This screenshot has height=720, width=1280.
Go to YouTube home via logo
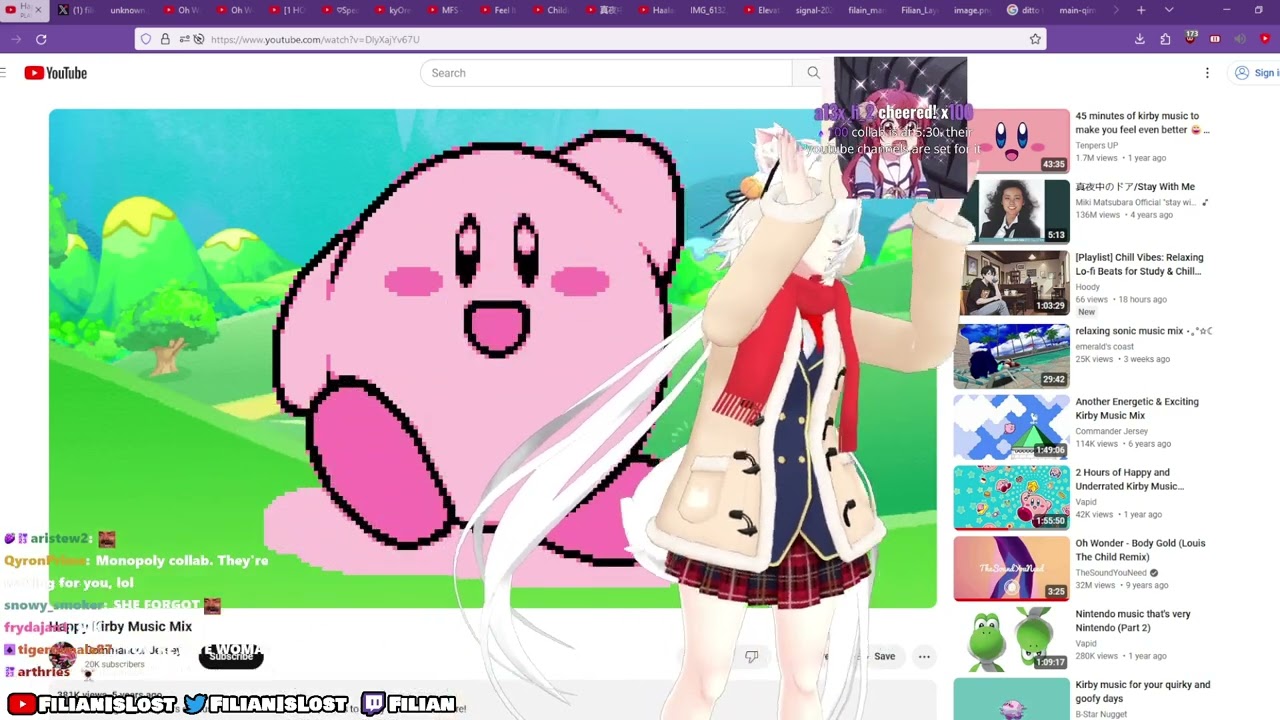tap(56, 73)
